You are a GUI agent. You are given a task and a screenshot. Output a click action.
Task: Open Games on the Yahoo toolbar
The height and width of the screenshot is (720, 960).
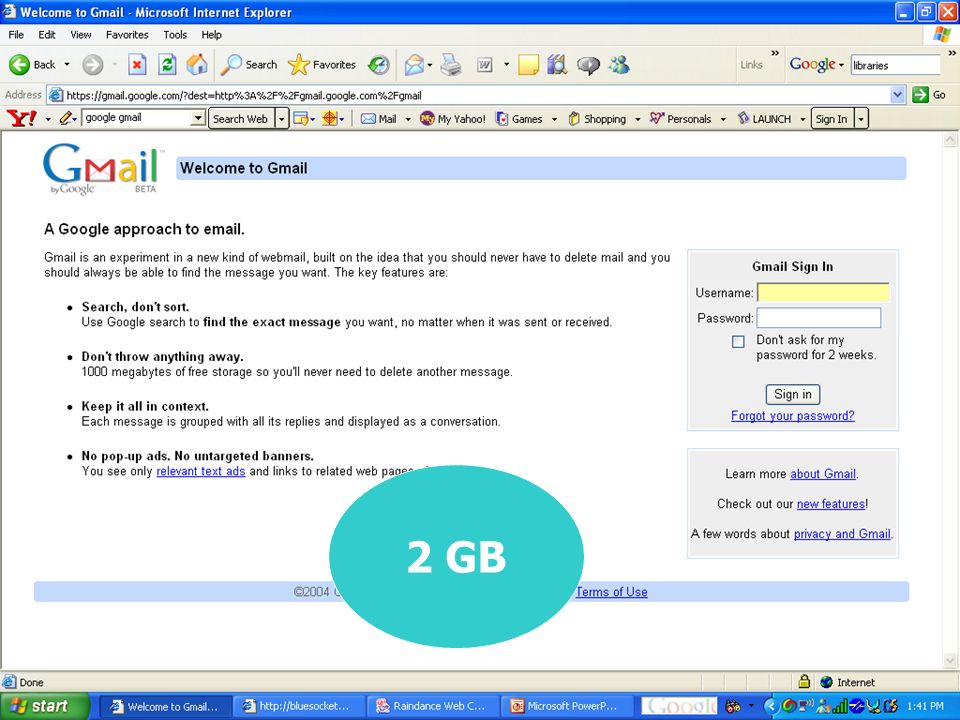(519, 119)
